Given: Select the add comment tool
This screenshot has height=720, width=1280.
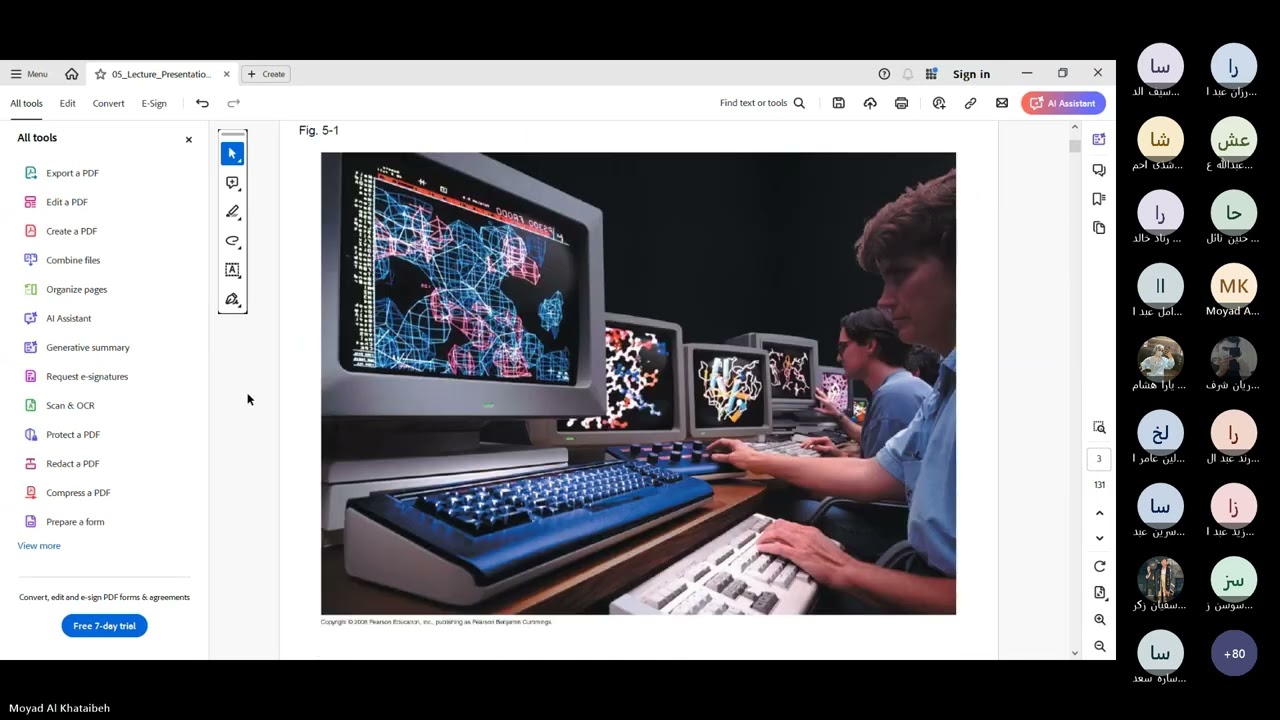Looking at the screenshot, I should coord(232,183).
